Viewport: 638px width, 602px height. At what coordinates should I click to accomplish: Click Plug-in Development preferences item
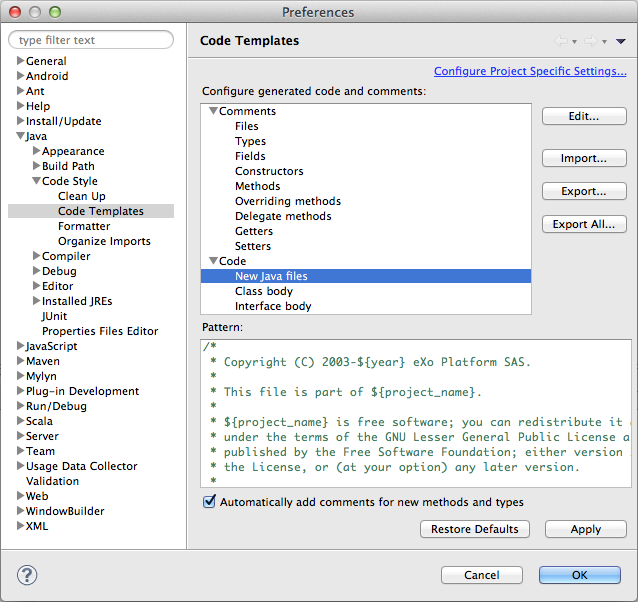[x=83, y=391]
